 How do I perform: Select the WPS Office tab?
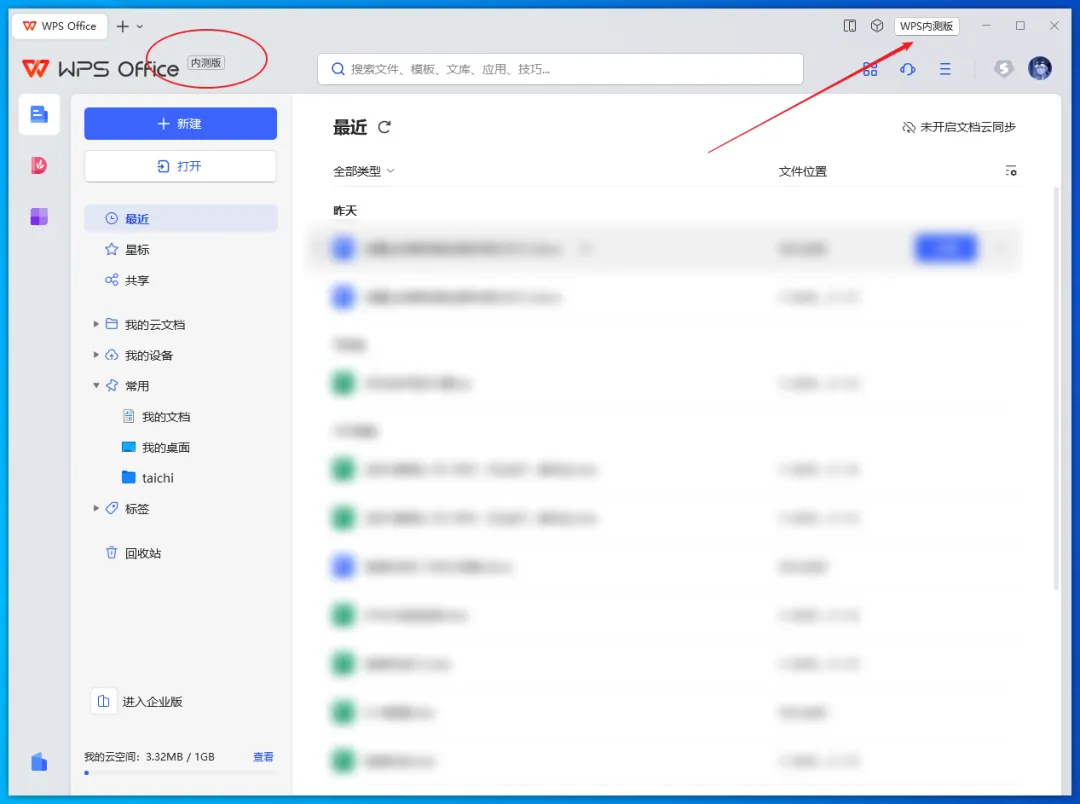[x=60, y=26]
